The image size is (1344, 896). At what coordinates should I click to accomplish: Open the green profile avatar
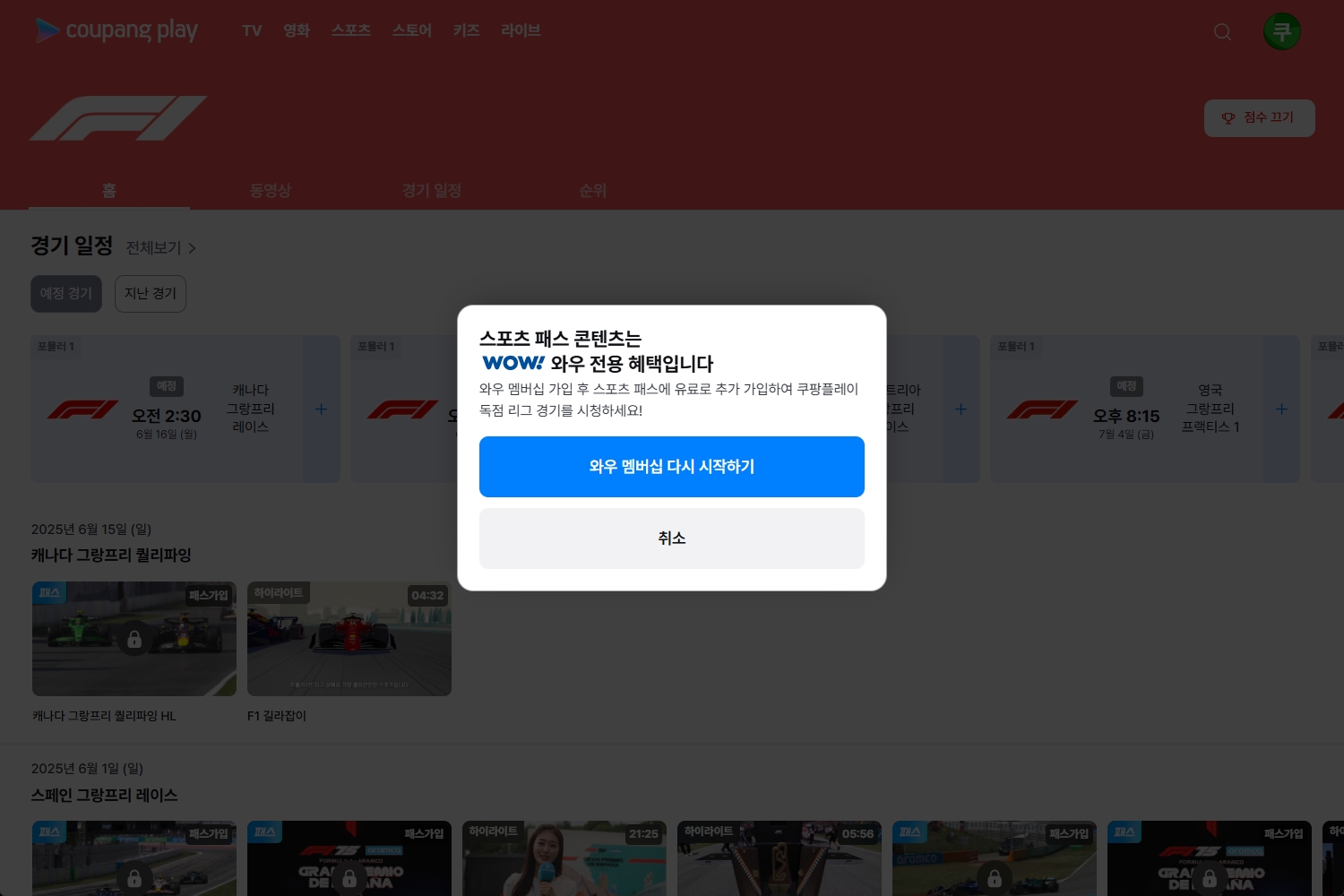pos(1281,31)
